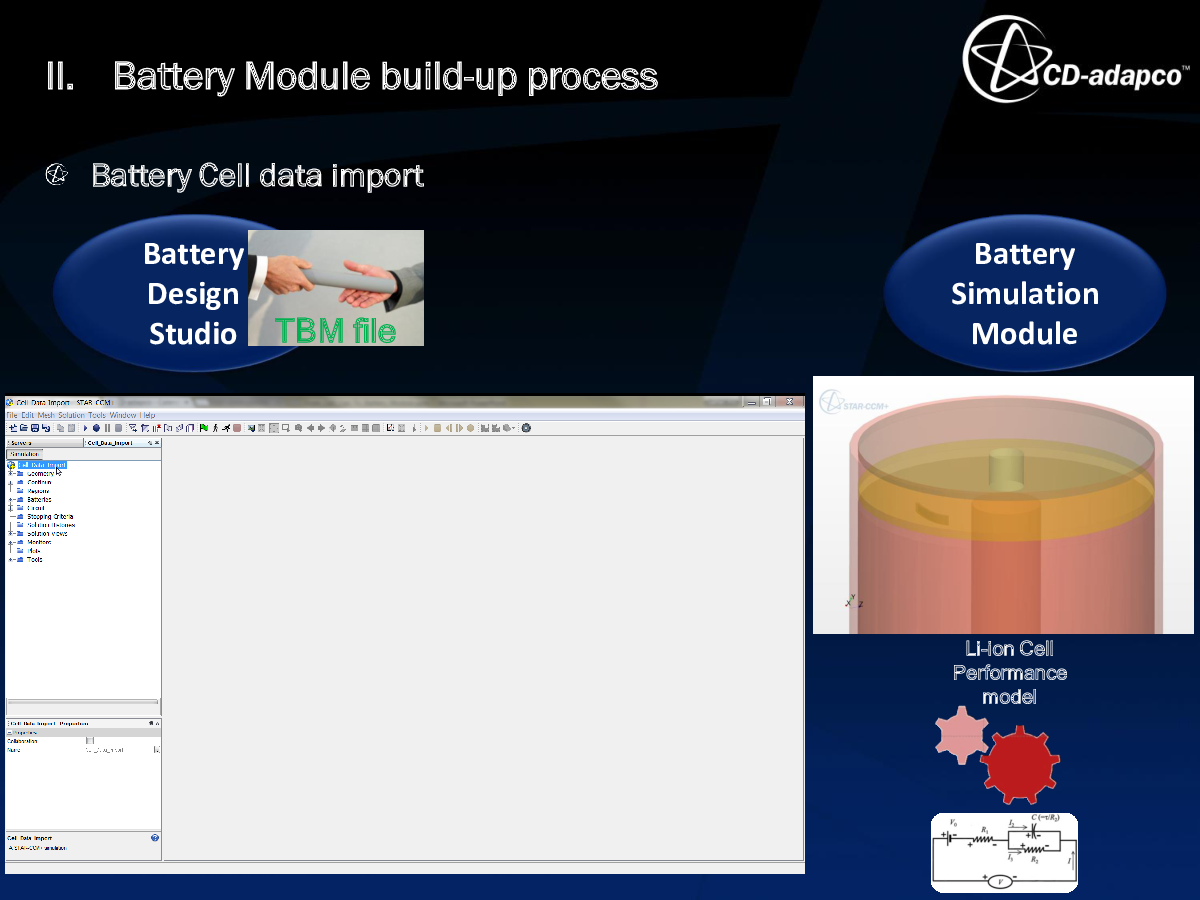Viewport: 1200px width, 900px height.
Task: Click the handshake TBM file image
Action: (336, 288)
